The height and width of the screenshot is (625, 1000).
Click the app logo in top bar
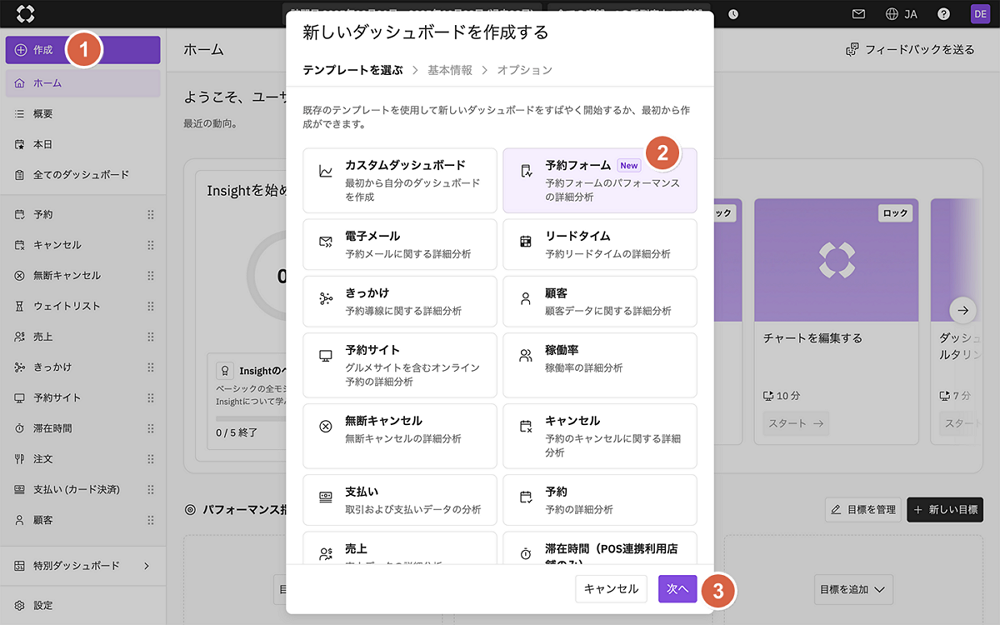tap(25, 13)
